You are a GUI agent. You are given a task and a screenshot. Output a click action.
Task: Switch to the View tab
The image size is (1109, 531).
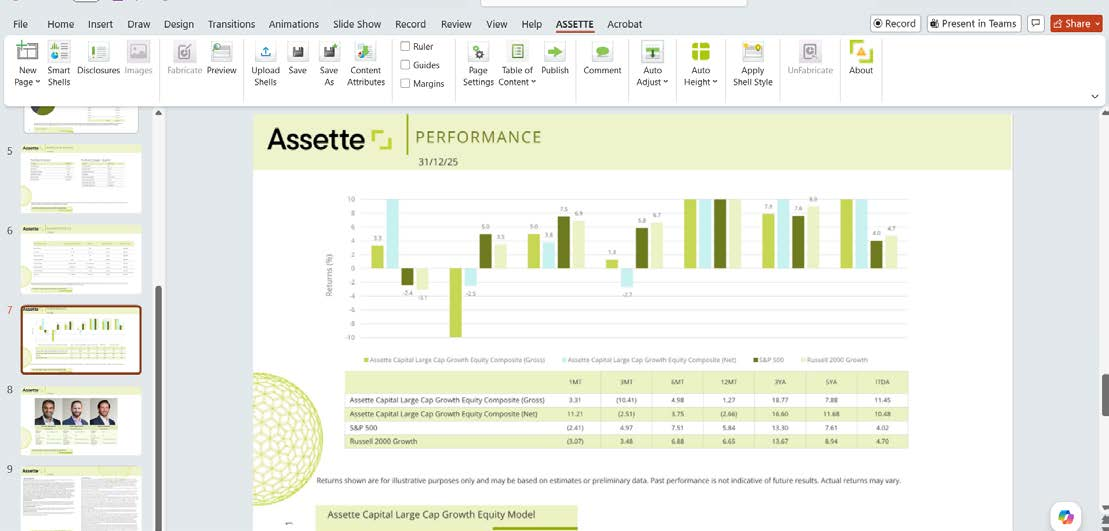click(497, 24)
